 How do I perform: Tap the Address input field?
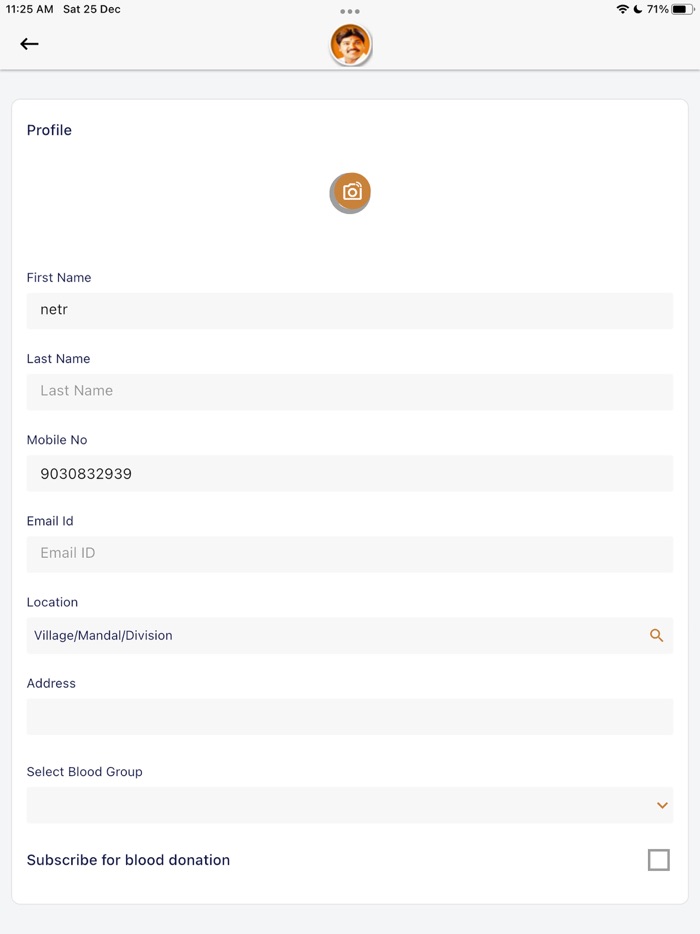350,716
